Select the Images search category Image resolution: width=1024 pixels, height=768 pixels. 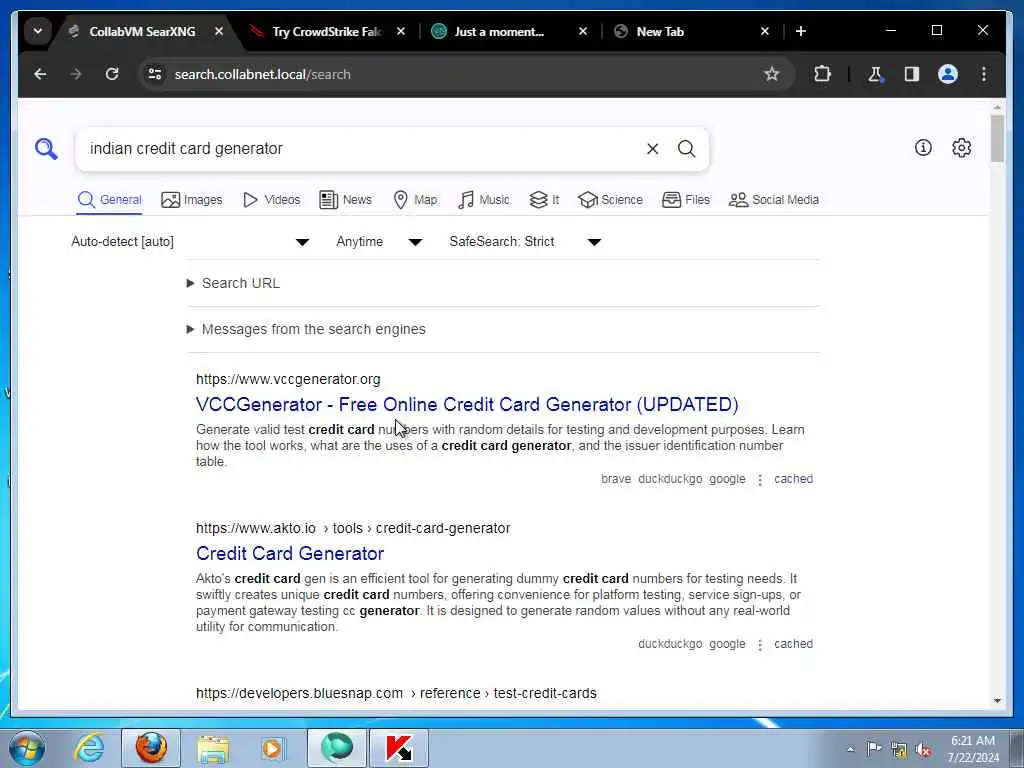coord(191,200)
